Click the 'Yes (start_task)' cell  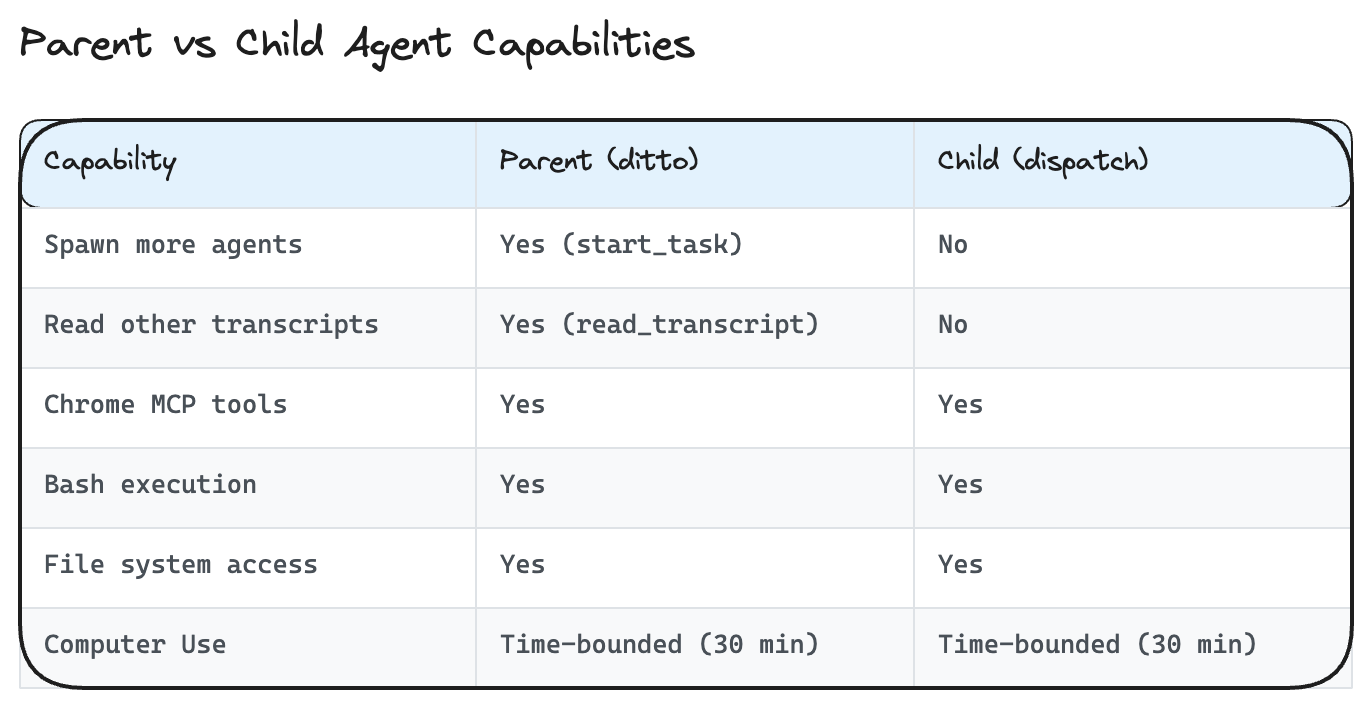click(x=621, y=245)
